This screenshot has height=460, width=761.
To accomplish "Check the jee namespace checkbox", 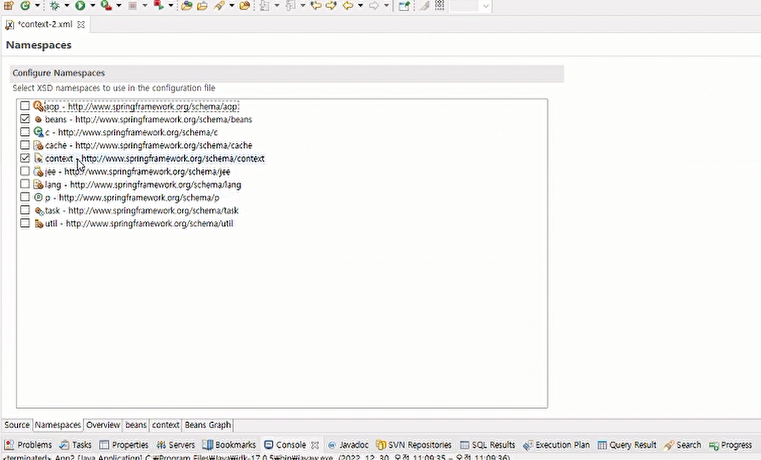I will 25,171.
